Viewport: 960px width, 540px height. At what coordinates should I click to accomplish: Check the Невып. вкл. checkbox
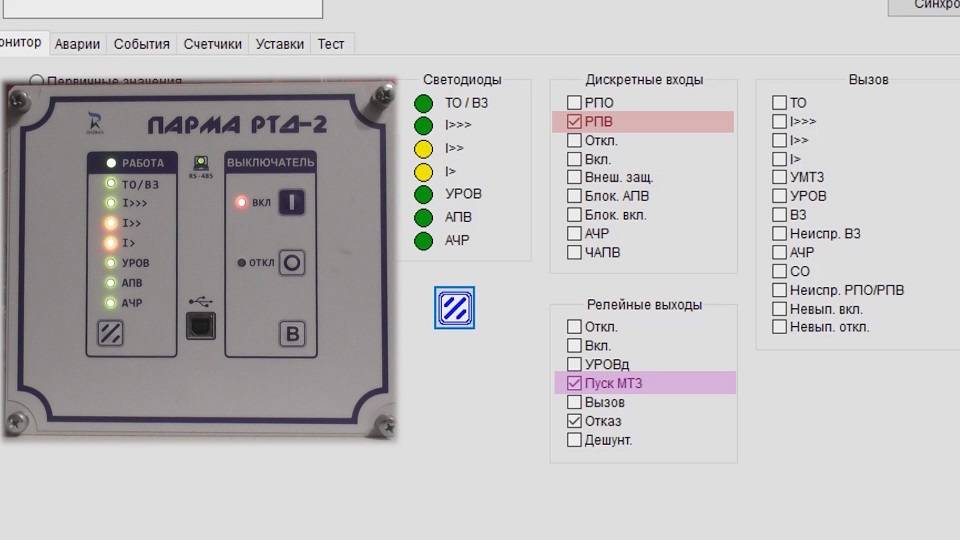(779, 309)
